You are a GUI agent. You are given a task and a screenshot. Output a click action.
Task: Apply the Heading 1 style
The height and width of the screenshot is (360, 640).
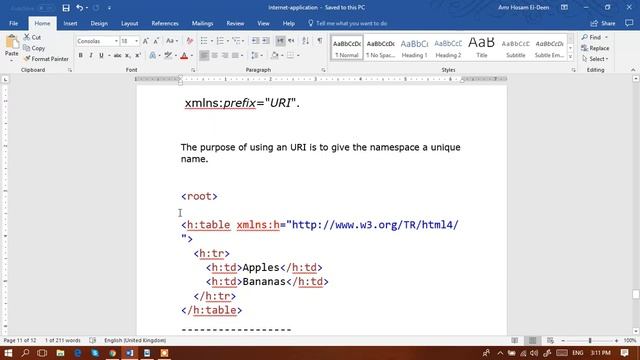point(414,48)
